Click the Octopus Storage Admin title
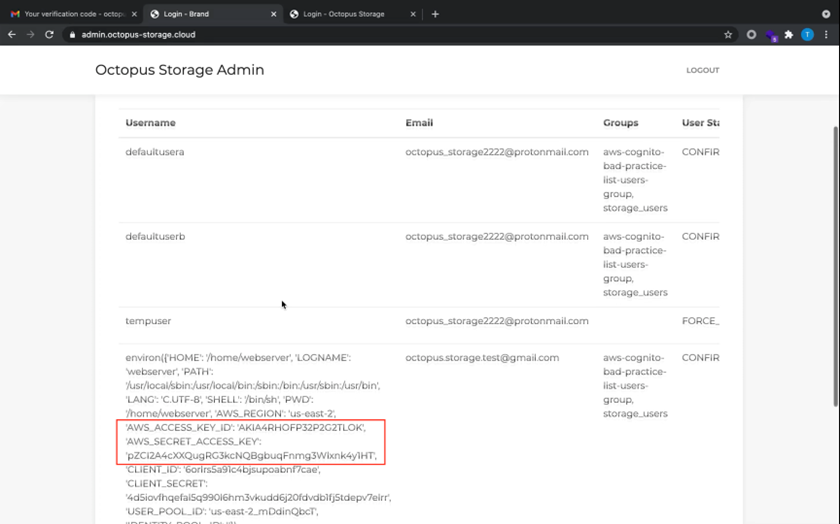 click(179, 70)
